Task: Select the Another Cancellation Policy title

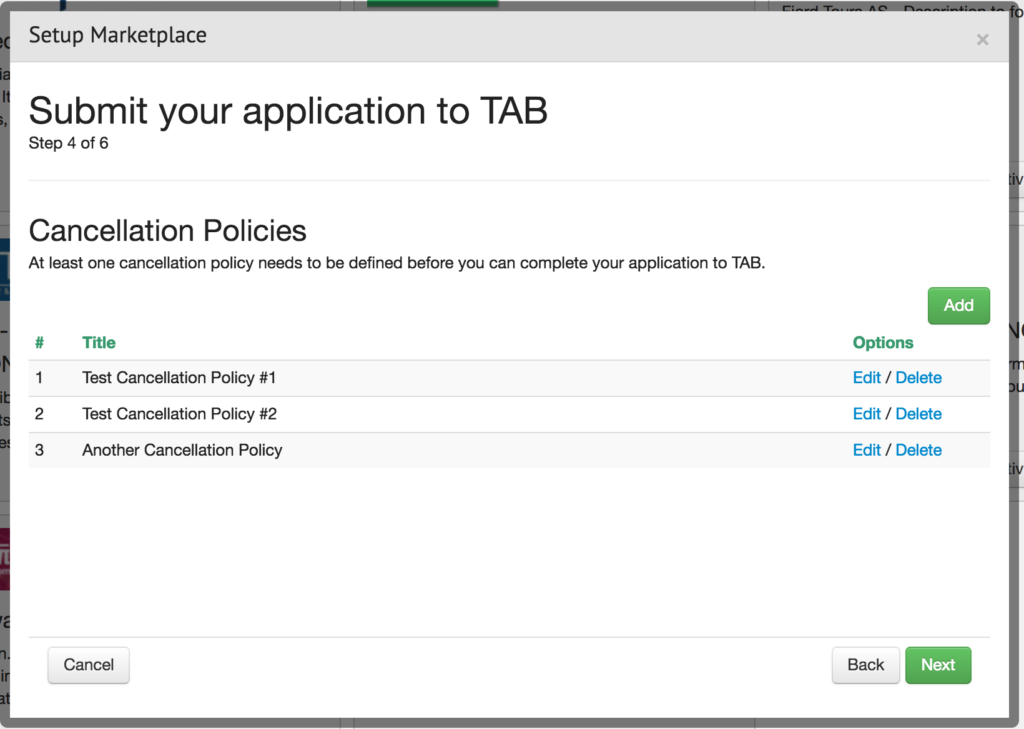Action: 182,450
